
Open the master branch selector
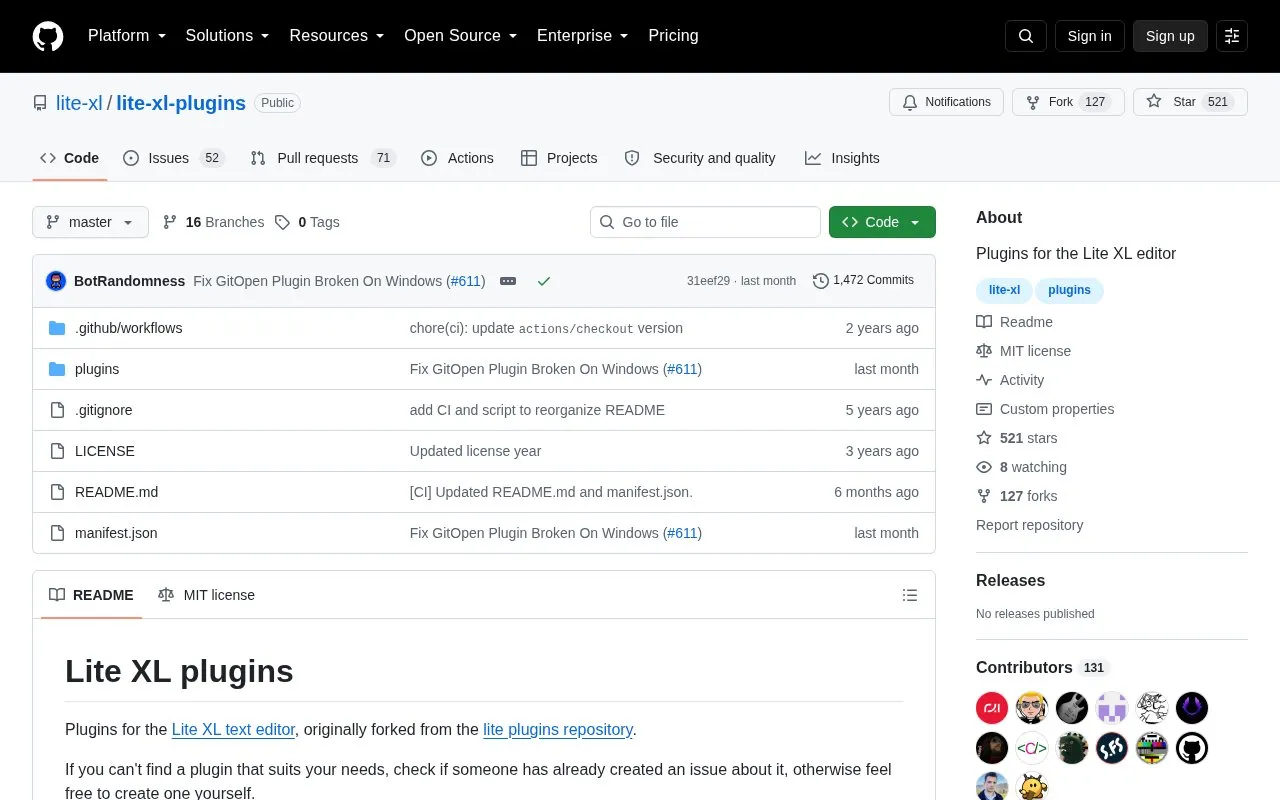[90, 222]
